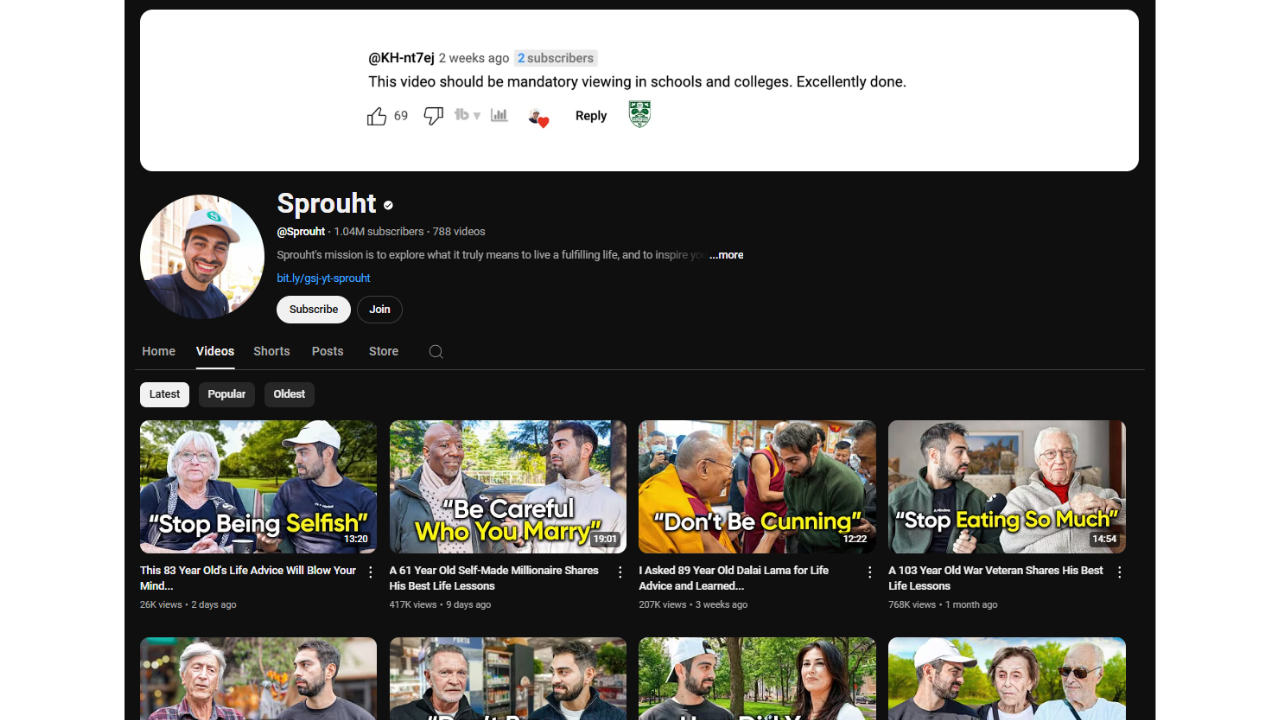Switch to the Shorts tab
1280x720 pixels.
[x=272, y=351]
